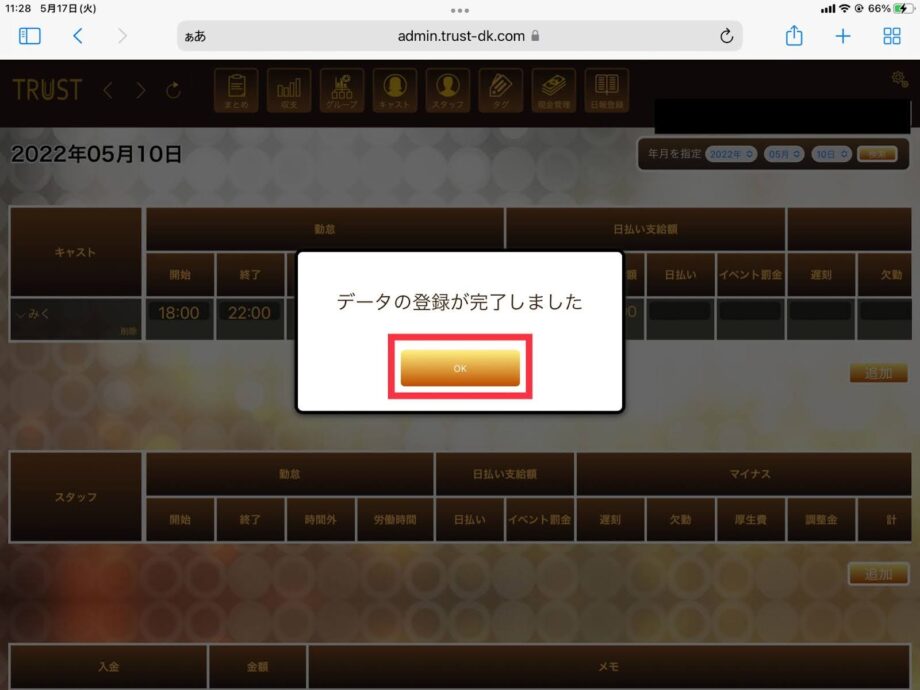Viewport: 920px width, 690px height.
Task: Open the 収支 bar chart icon
Action: [x=289, y=90]
